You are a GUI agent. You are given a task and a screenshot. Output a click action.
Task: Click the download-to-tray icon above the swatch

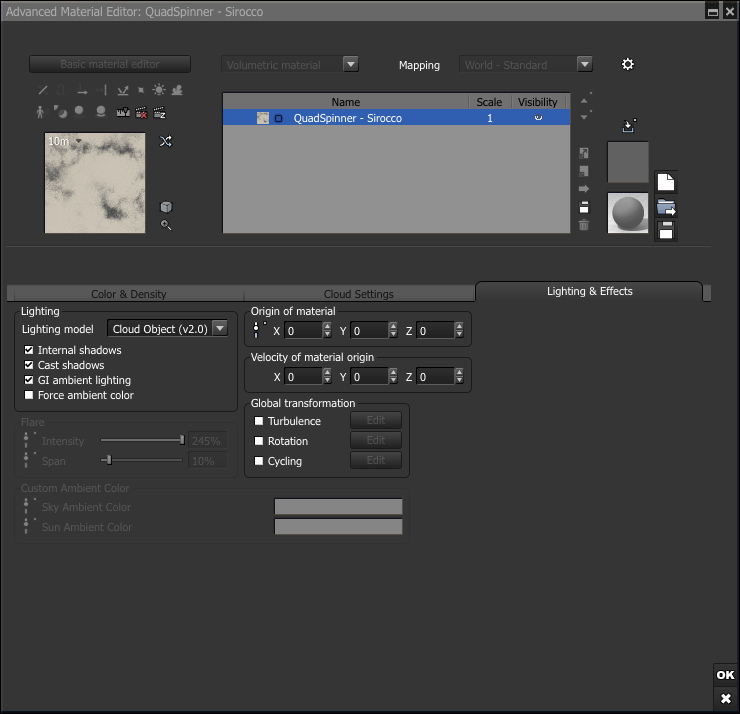(628, 126)
